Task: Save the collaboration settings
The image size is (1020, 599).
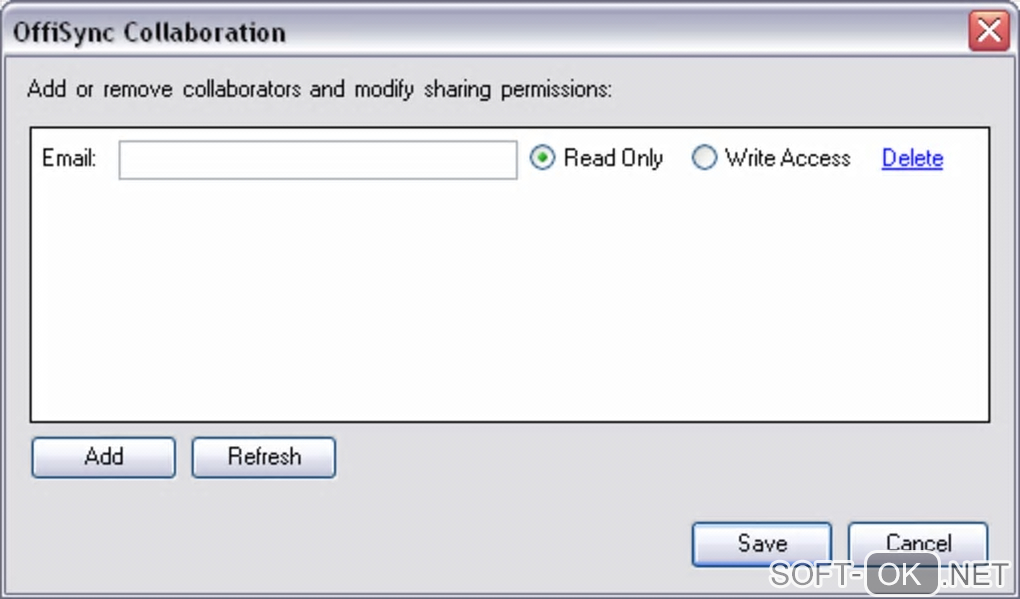Action: (761, 543)
